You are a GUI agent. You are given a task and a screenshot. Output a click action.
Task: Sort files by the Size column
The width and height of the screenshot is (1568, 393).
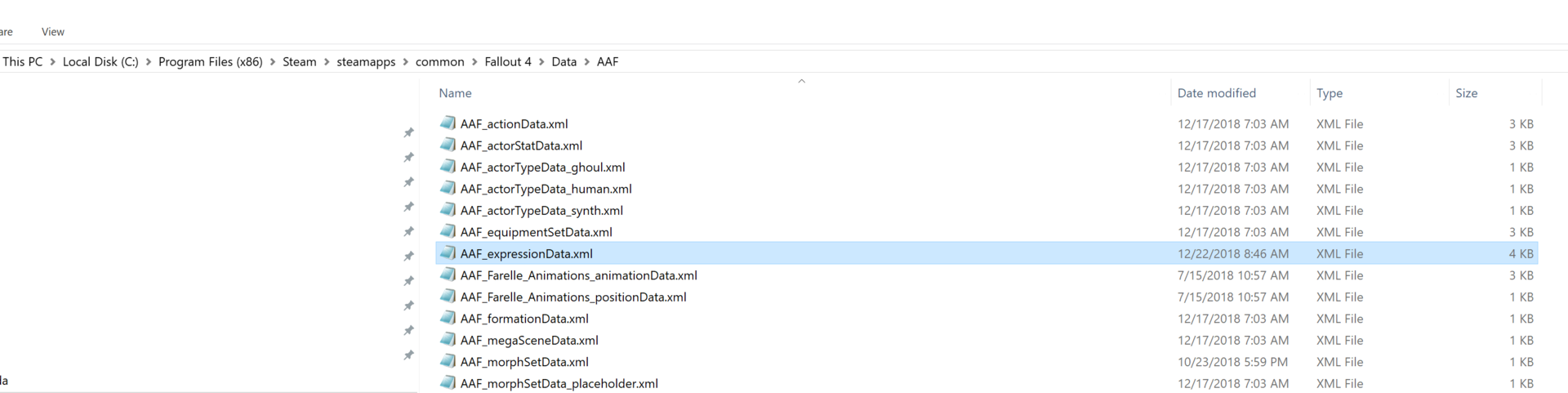1467,93
